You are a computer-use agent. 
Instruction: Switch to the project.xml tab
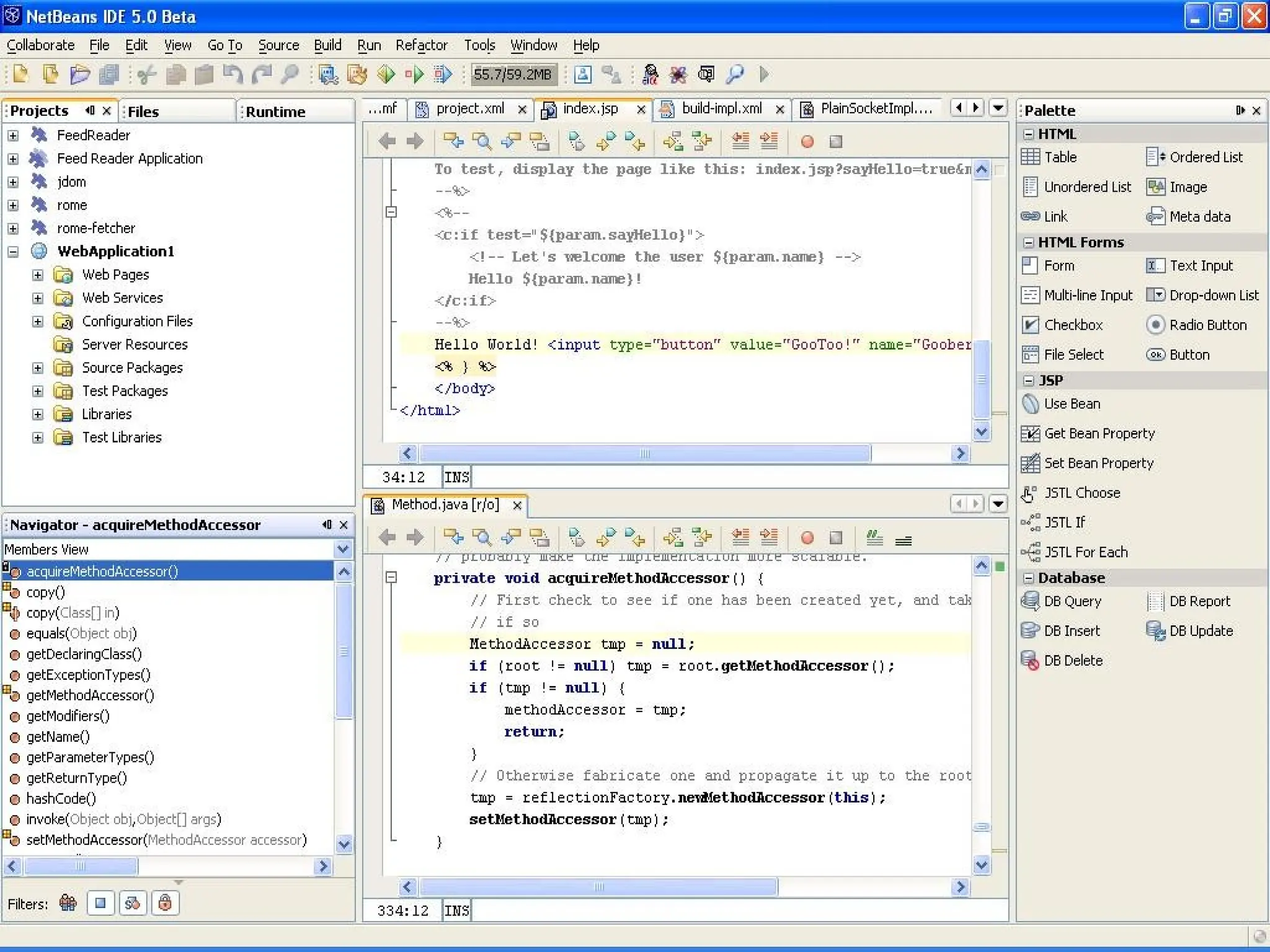tap(469, 108)
